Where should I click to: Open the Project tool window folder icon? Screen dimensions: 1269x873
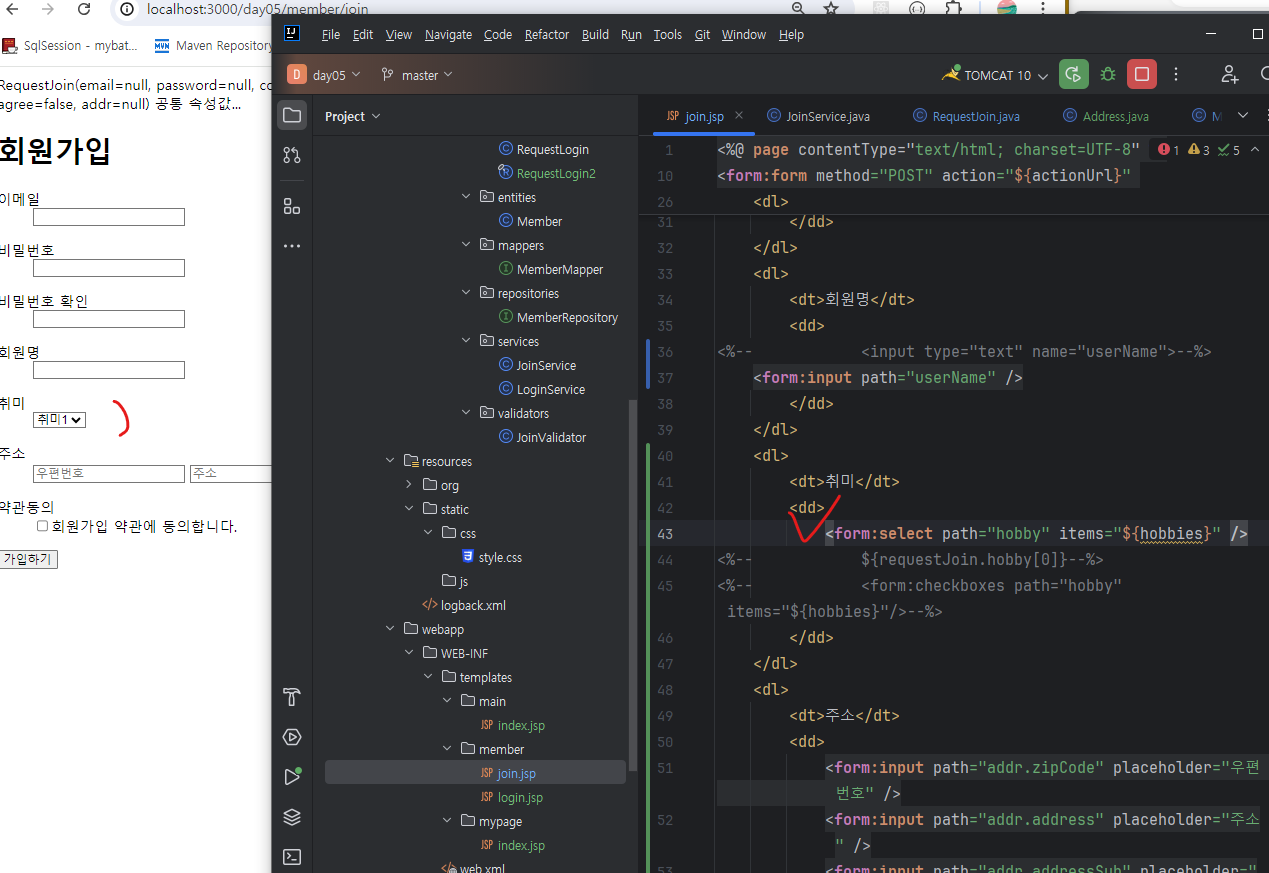tap(291, 116)
